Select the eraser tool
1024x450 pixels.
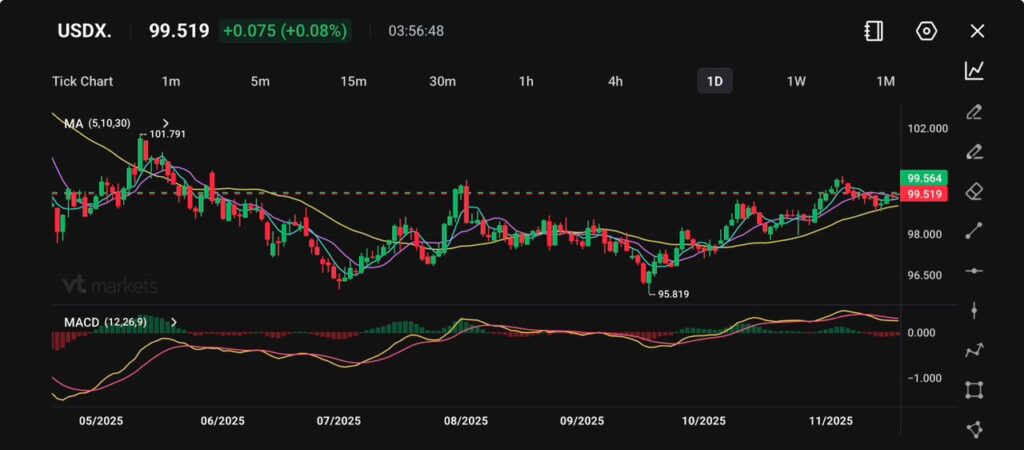pyautogui.click(x=973, y=191)
